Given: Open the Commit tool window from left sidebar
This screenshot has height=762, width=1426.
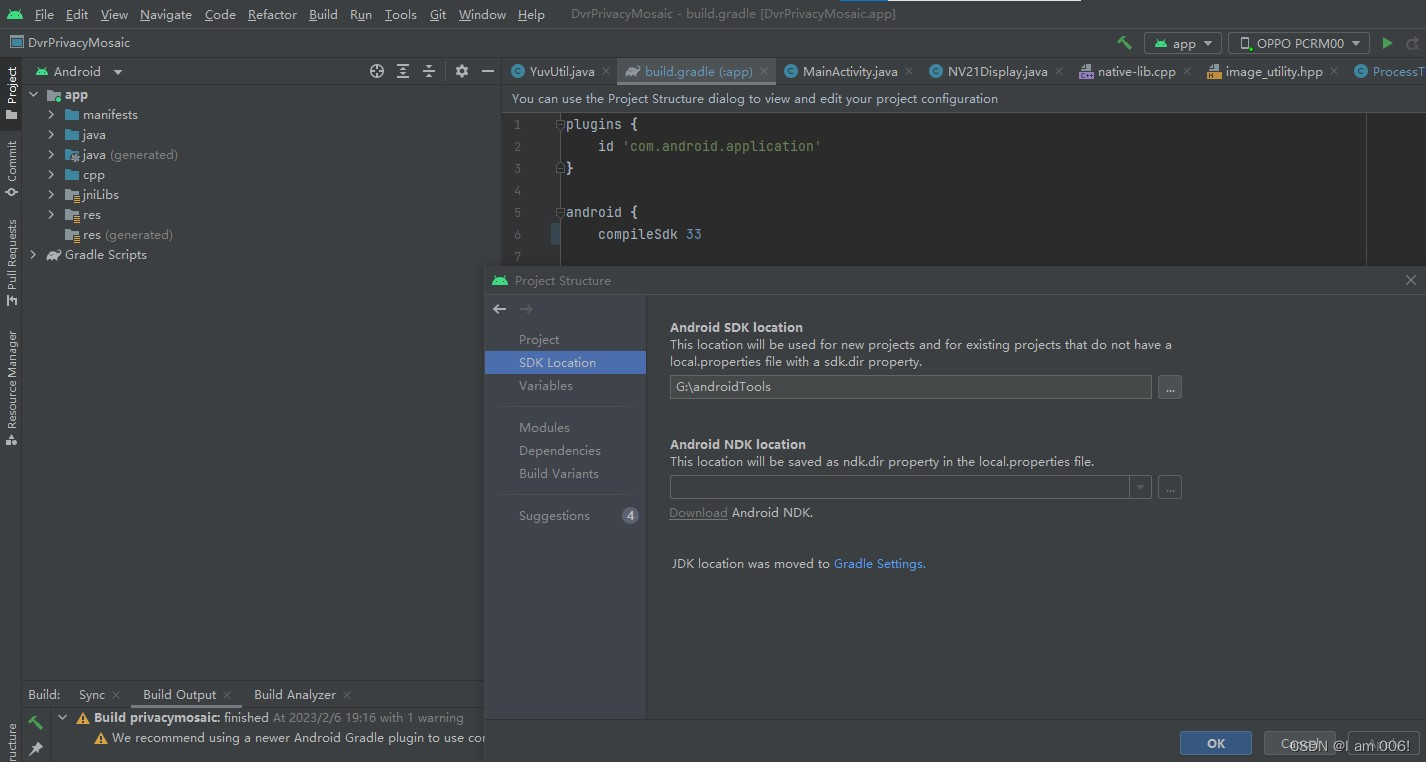Looking at the screenshot, I should click(x=12, y=165).
